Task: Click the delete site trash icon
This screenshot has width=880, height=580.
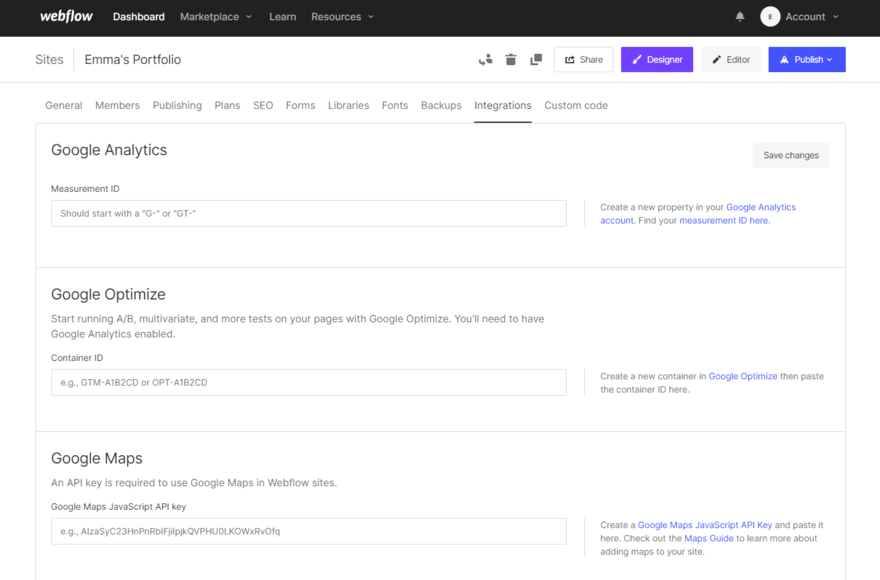Action: pyautogui.click(x=511, y=60)
